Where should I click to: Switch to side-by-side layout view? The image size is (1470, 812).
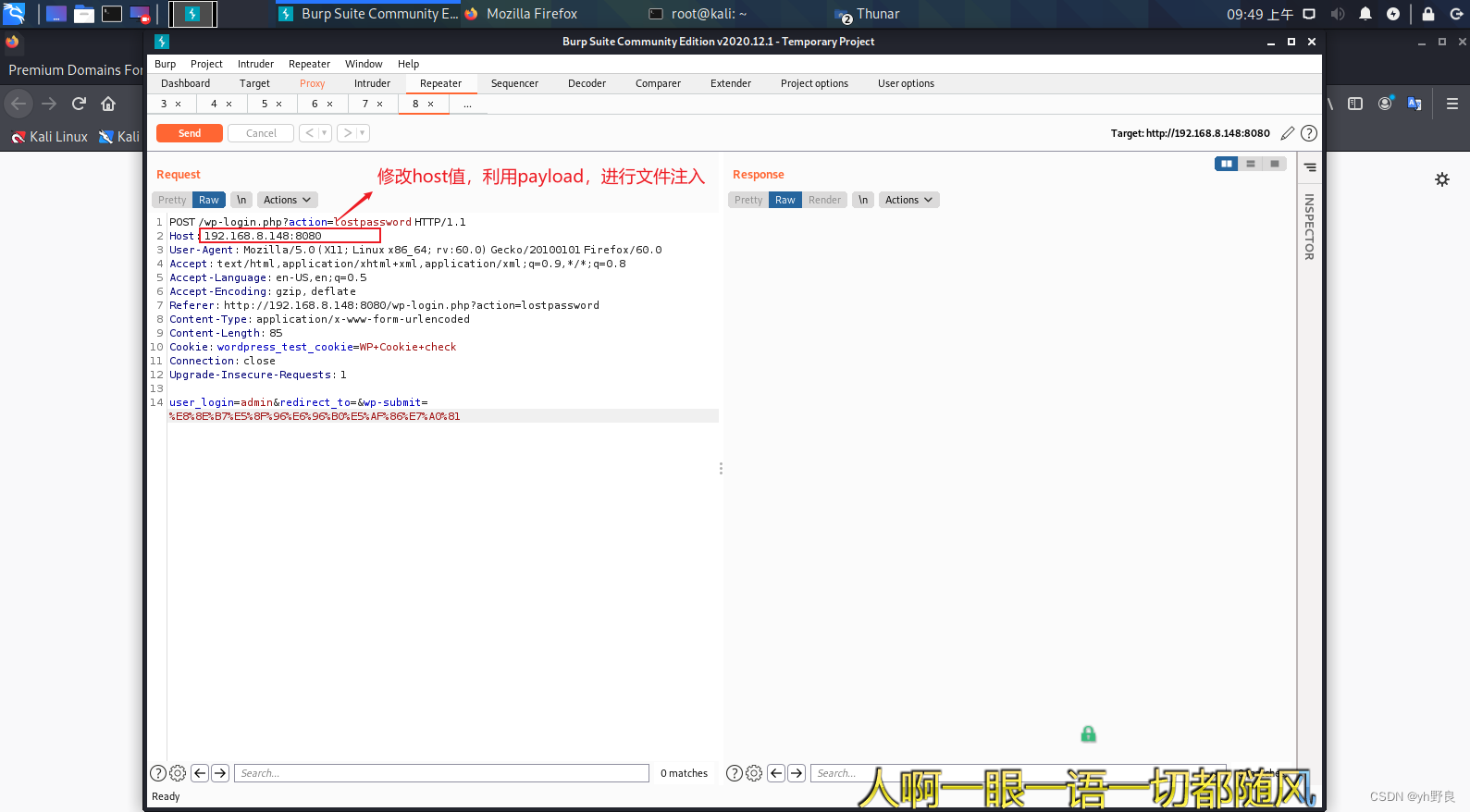(1226, 164)
